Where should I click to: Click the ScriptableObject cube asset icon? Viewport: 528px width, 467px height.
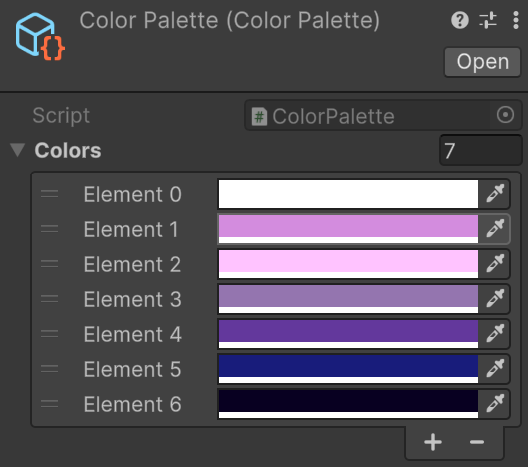click(x=40, y=36)
